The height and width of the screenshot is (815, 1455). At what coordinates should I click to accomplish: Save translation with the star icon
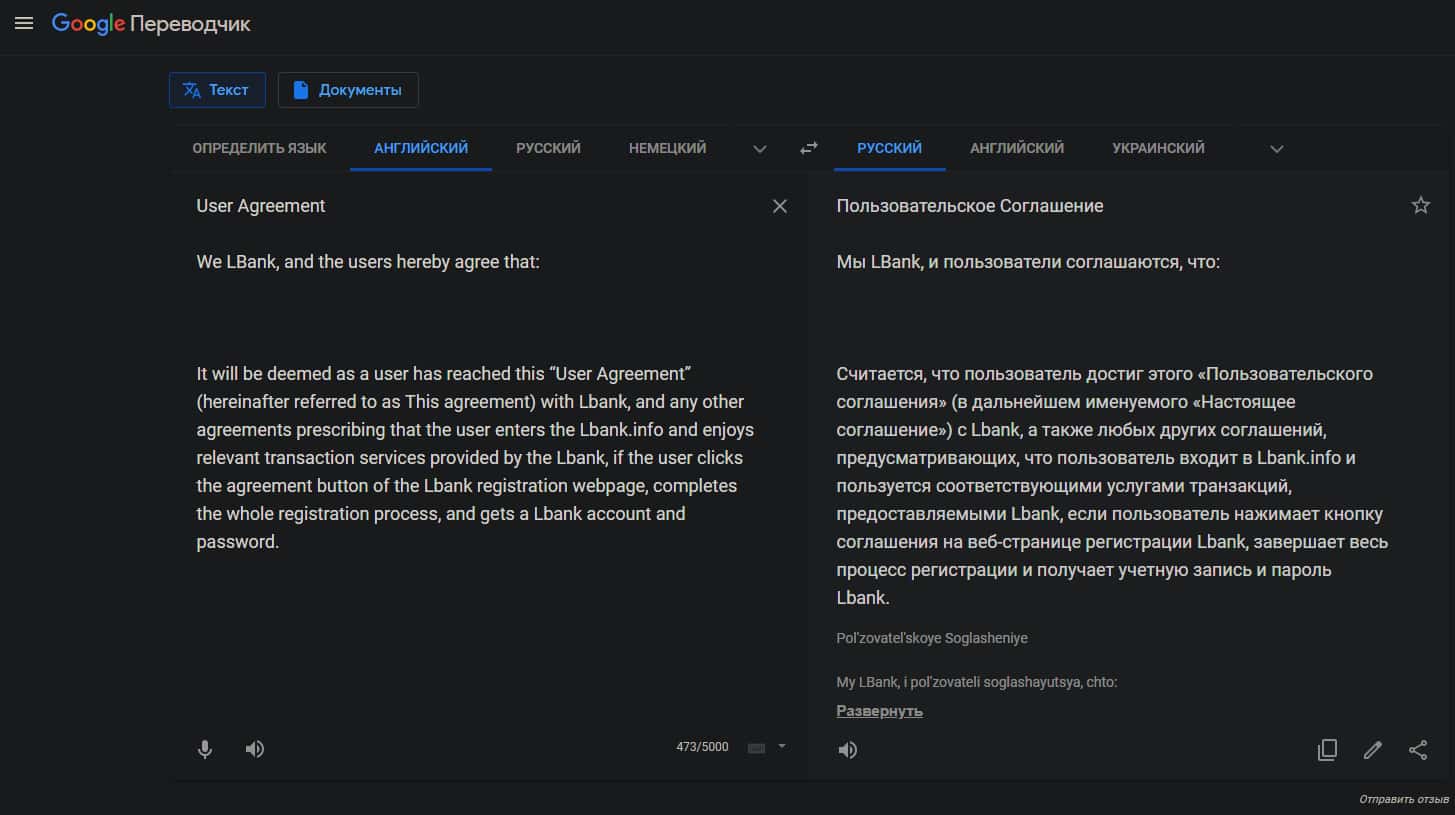click(1420, 206)
